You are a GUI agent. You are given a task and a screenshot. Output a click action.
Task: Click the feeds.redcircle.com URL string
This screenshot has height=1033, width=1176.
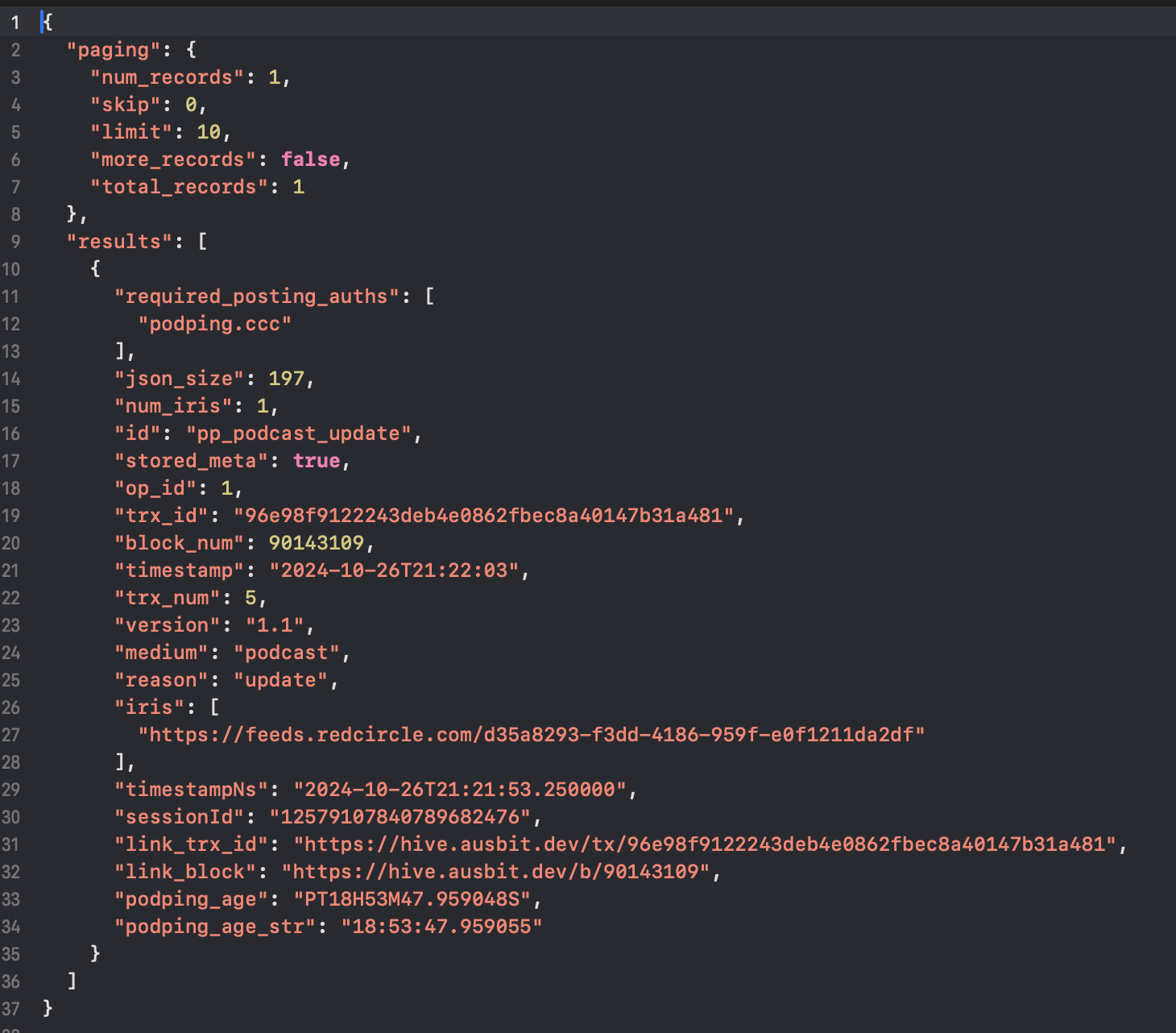(x=532, y=735)
